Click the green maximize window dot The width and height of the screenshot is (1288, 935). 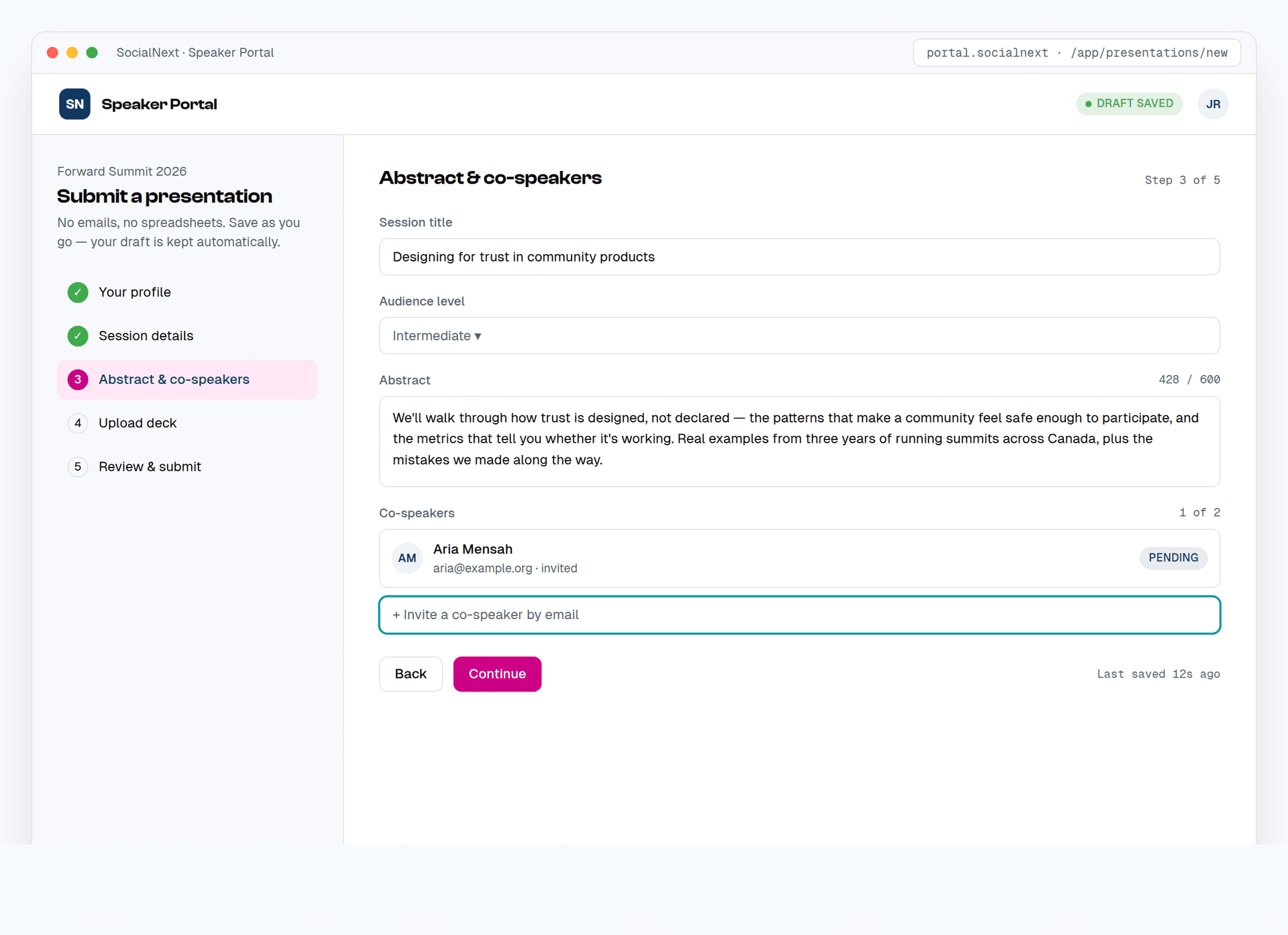[93, 52]
